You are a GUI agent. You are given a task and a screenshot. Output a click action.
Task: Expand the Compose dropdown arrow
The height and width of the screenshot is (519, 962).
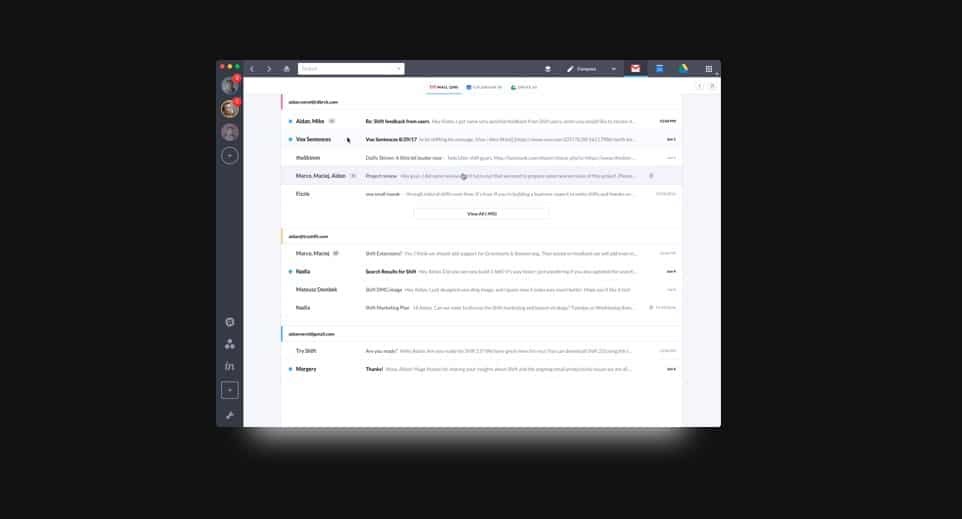point(614,69)
